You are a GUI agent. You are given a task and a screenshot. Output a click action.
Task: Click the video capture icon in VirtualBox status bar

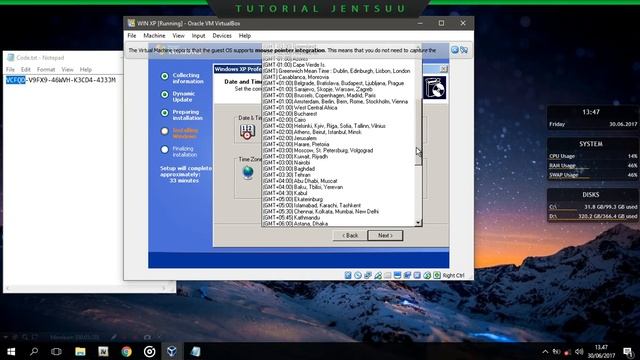407,275
